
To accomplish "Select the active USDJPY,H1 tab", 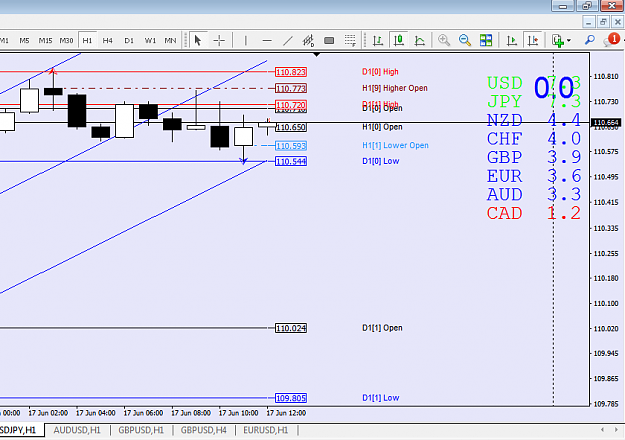I will pos(19,430).
